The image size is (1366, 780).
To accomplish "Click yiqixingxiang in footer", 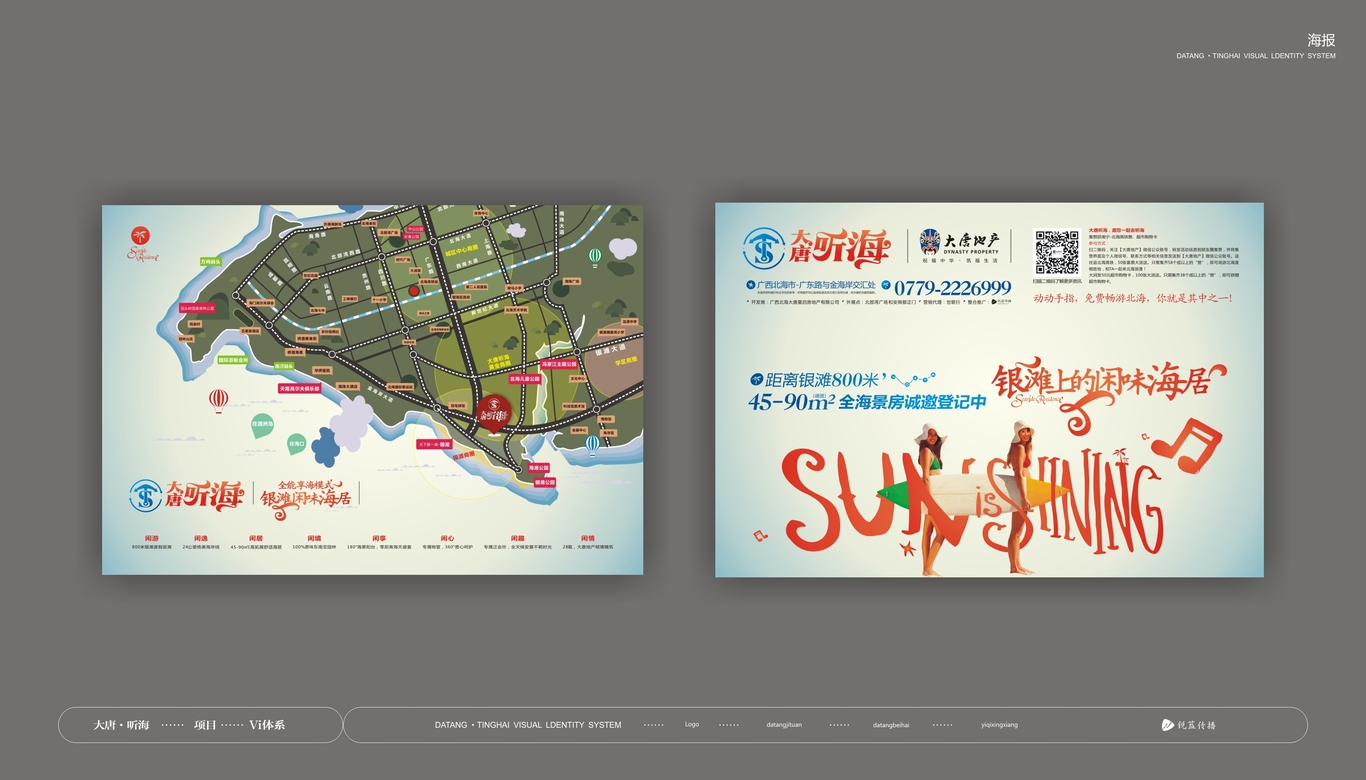I will coord(999,725).
